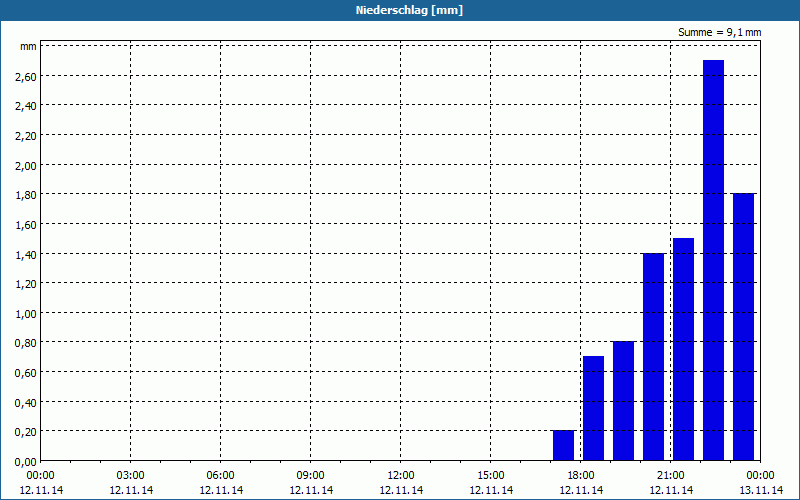Select the 0,40 y-axis value

(x=26, y=403)
